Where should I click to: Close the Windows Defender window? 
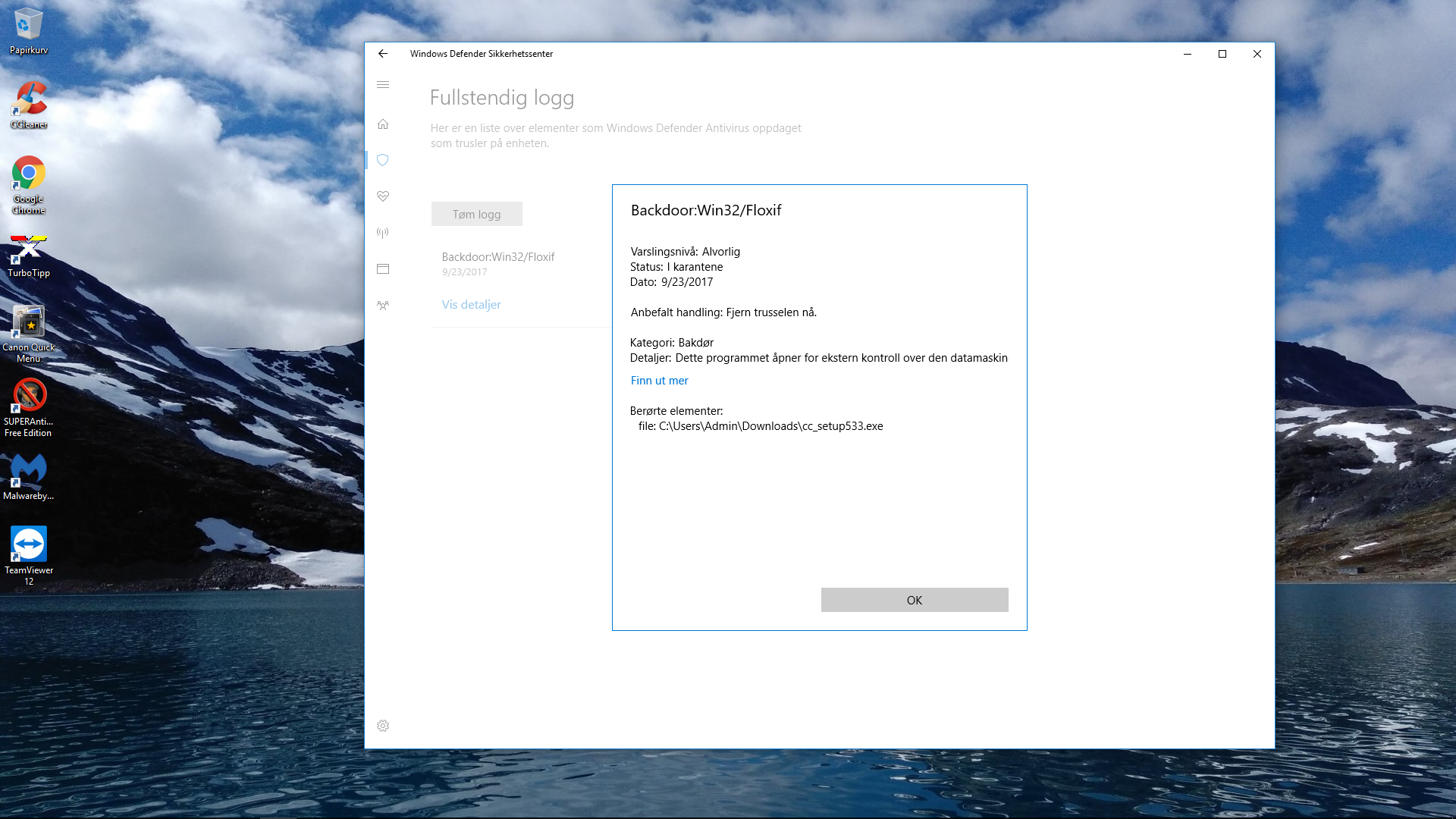point(1257,54)
